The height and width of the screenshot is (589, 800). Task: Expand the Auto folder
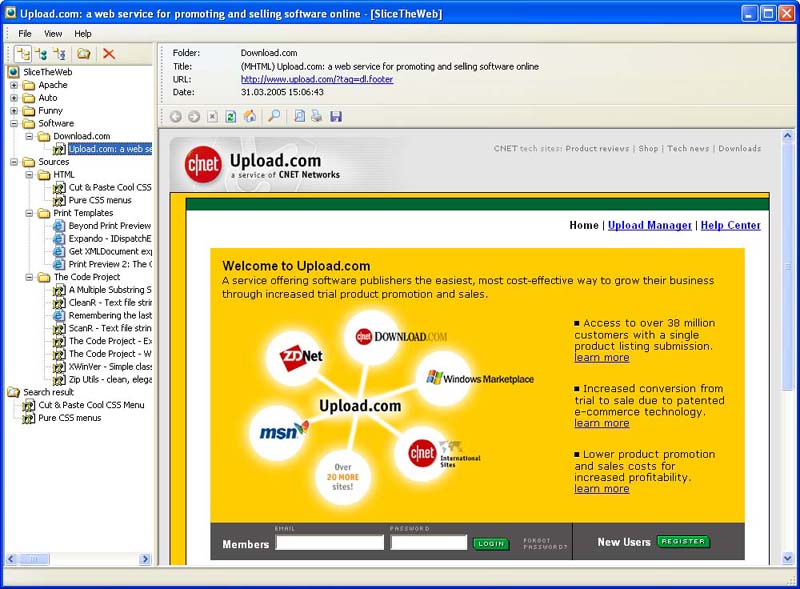[14, 97]
